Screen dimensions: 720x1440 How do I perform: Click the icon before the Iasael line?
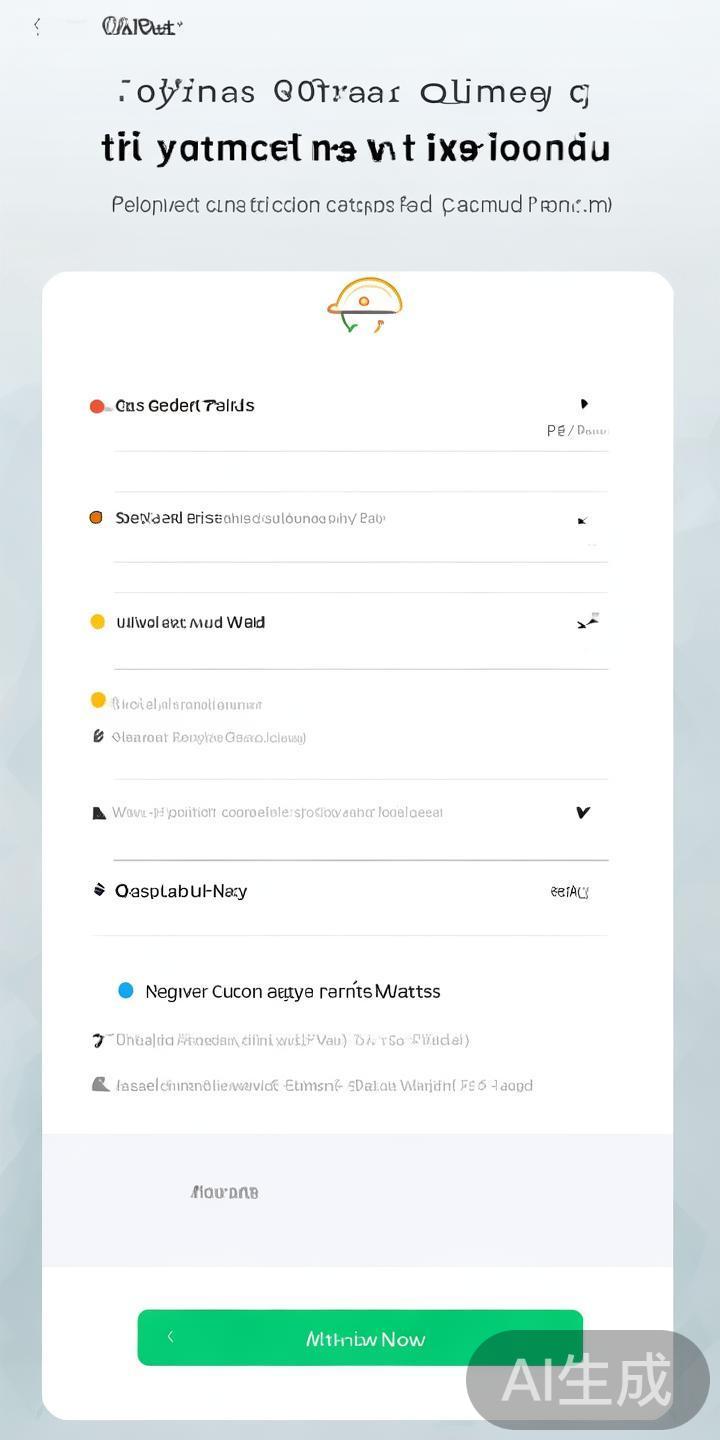(99, 1084)
